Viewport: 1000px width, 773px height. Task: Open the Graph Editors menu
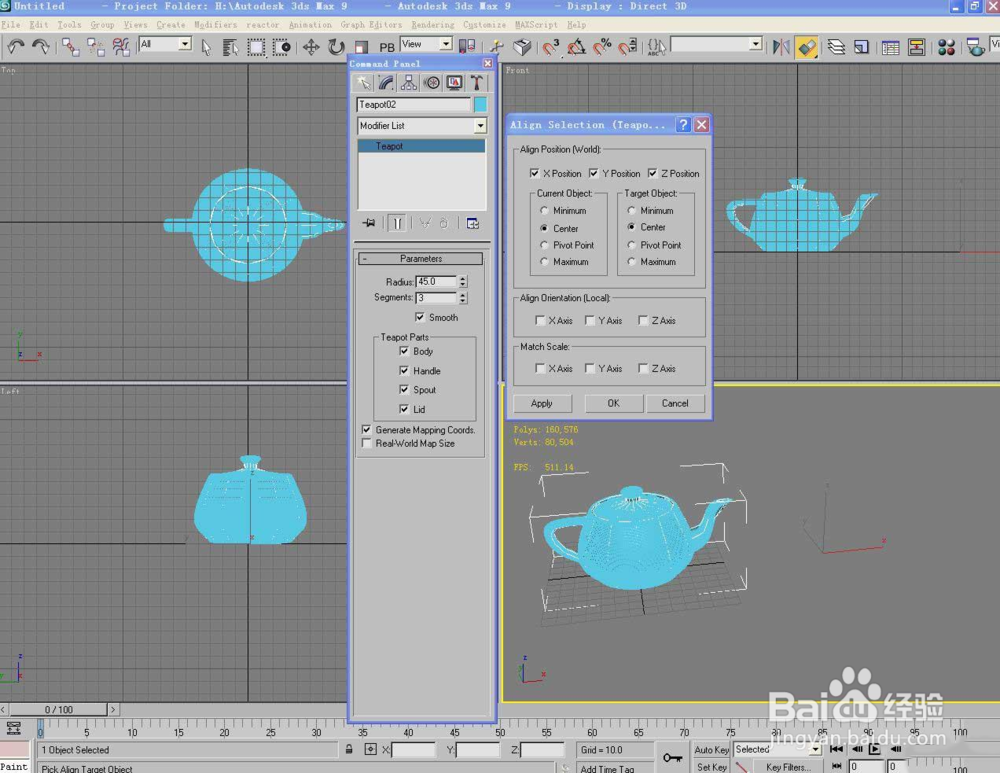371,25
